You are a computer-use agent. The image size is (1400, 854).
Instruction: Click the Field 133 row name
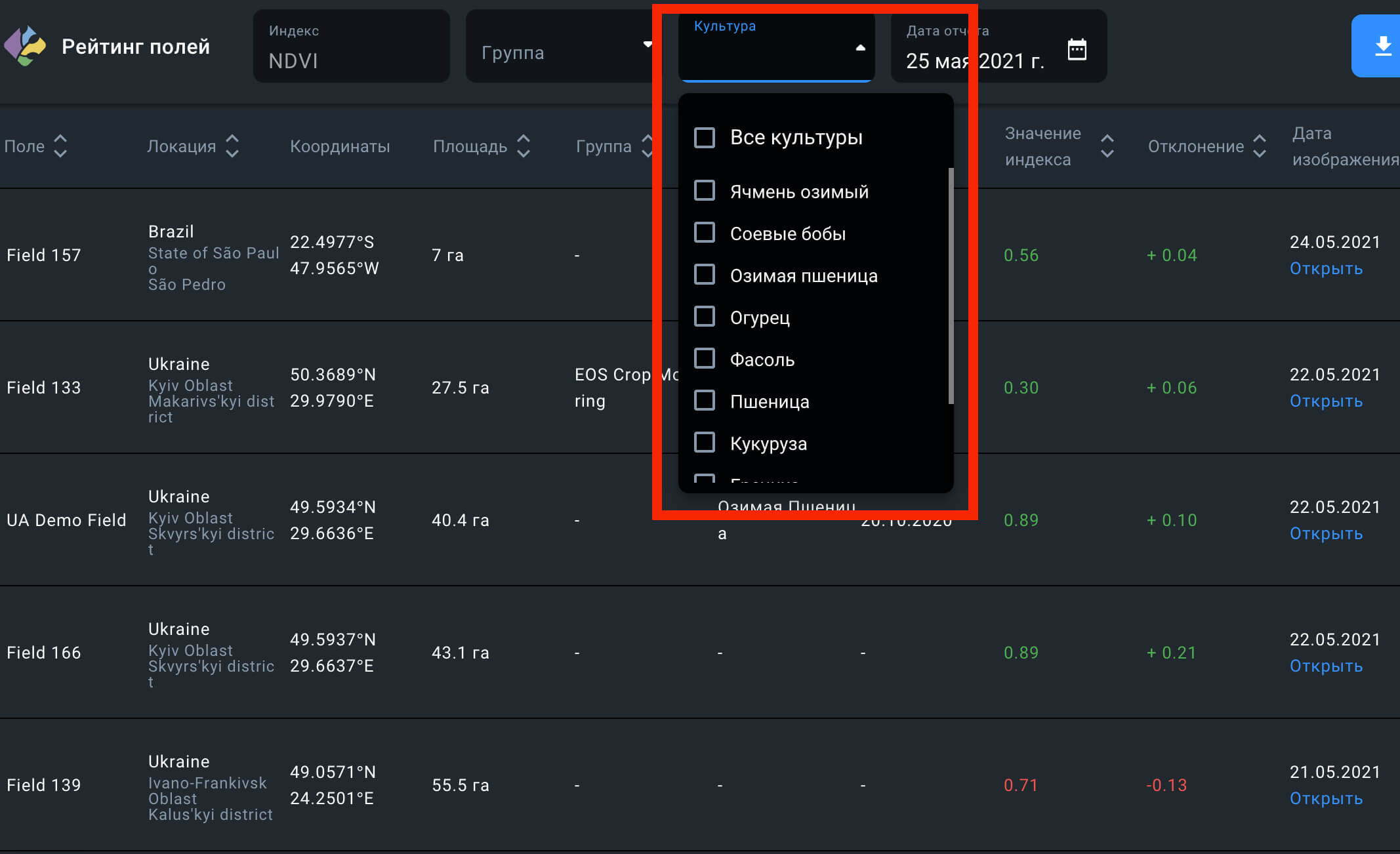[43, 388]
